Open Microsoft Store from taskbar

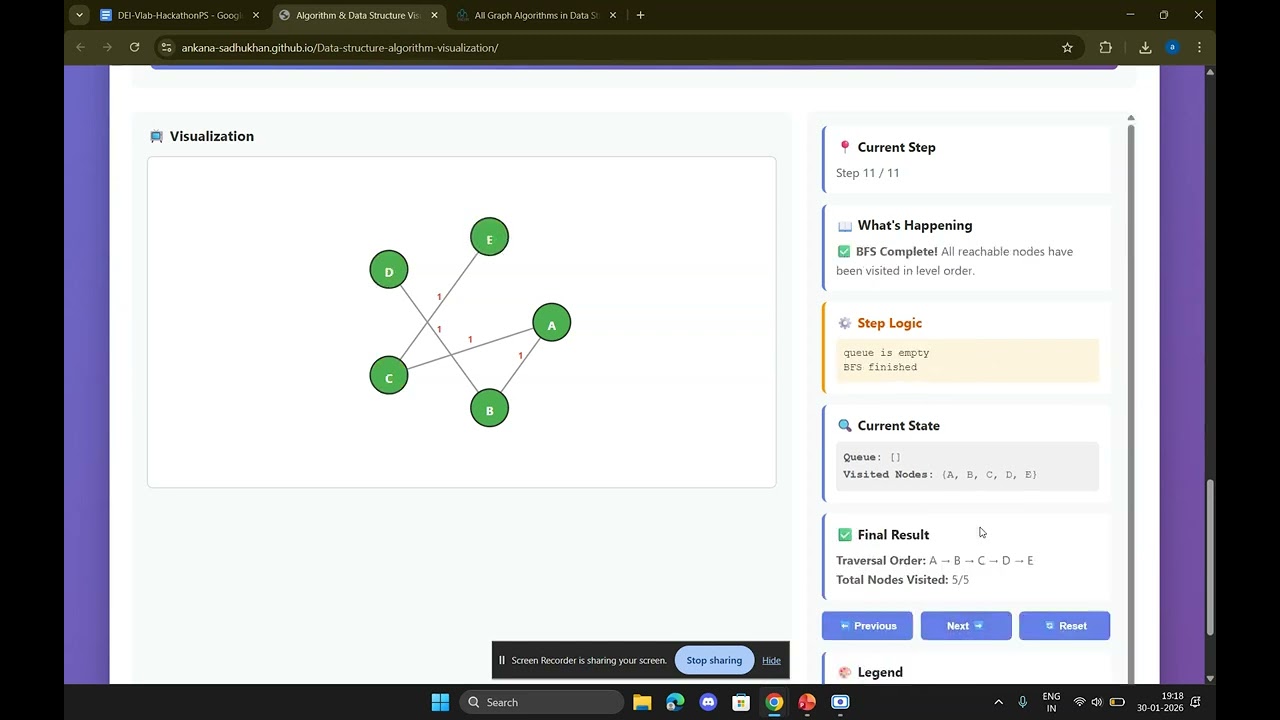pyautogui.click(x=741, y=702)
